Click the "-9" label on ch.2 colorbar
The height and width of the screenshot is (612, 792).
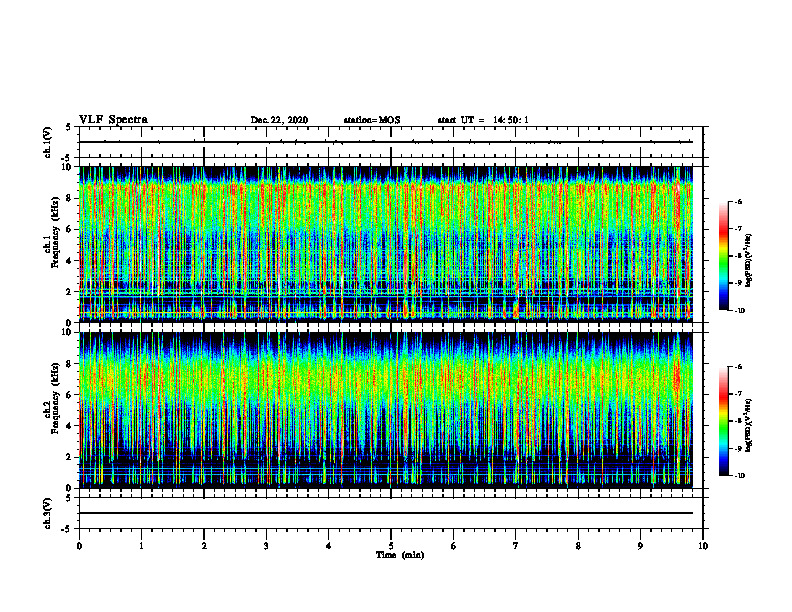[738, 448]
